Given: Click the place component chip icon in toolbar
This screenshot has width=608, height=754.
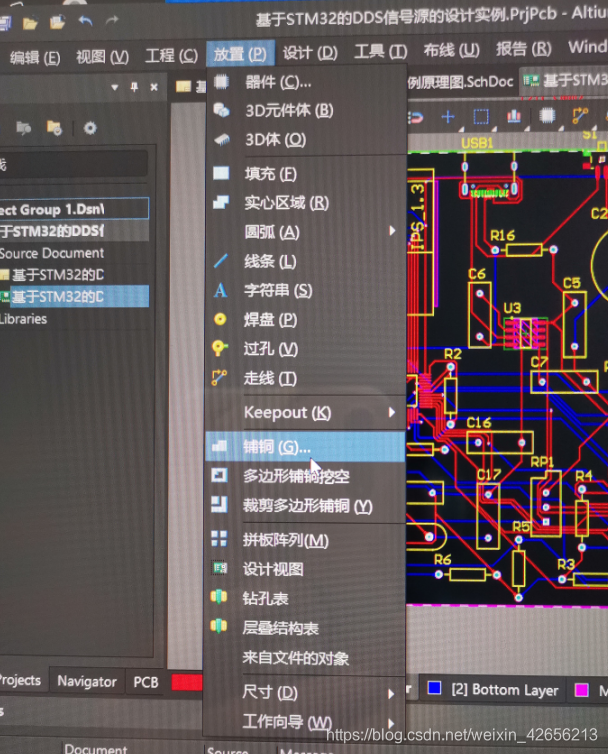Looking at the screenshot, I should click(x=547, y=115).
